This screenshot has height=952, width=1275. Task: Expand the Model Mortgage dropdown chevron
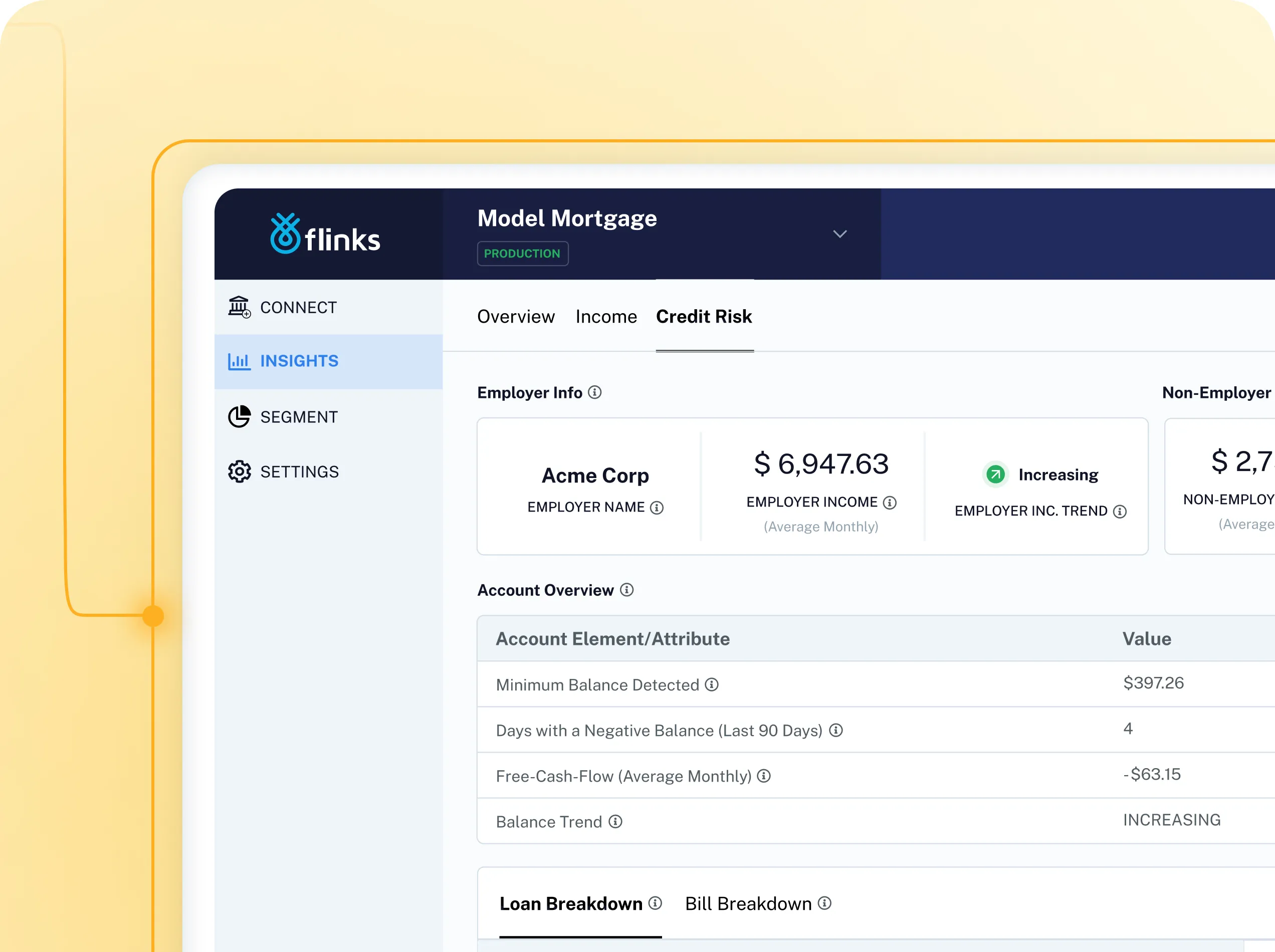(x=840, y=234)
